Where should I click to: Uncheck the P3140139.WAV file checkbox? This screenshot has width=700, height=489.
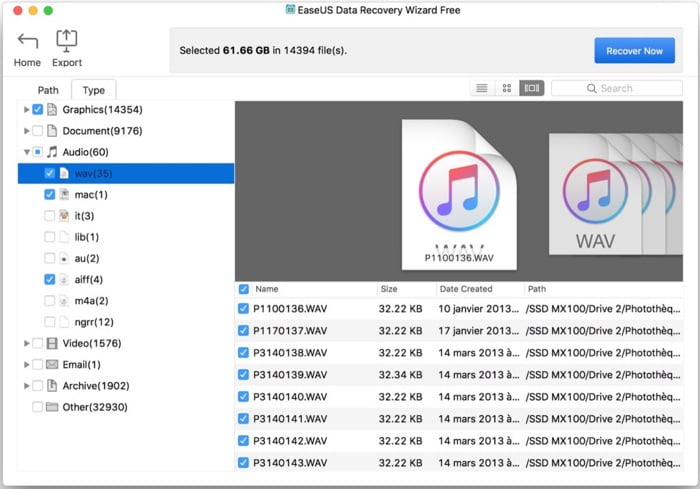pyautogui.click(x=243, y=375)
